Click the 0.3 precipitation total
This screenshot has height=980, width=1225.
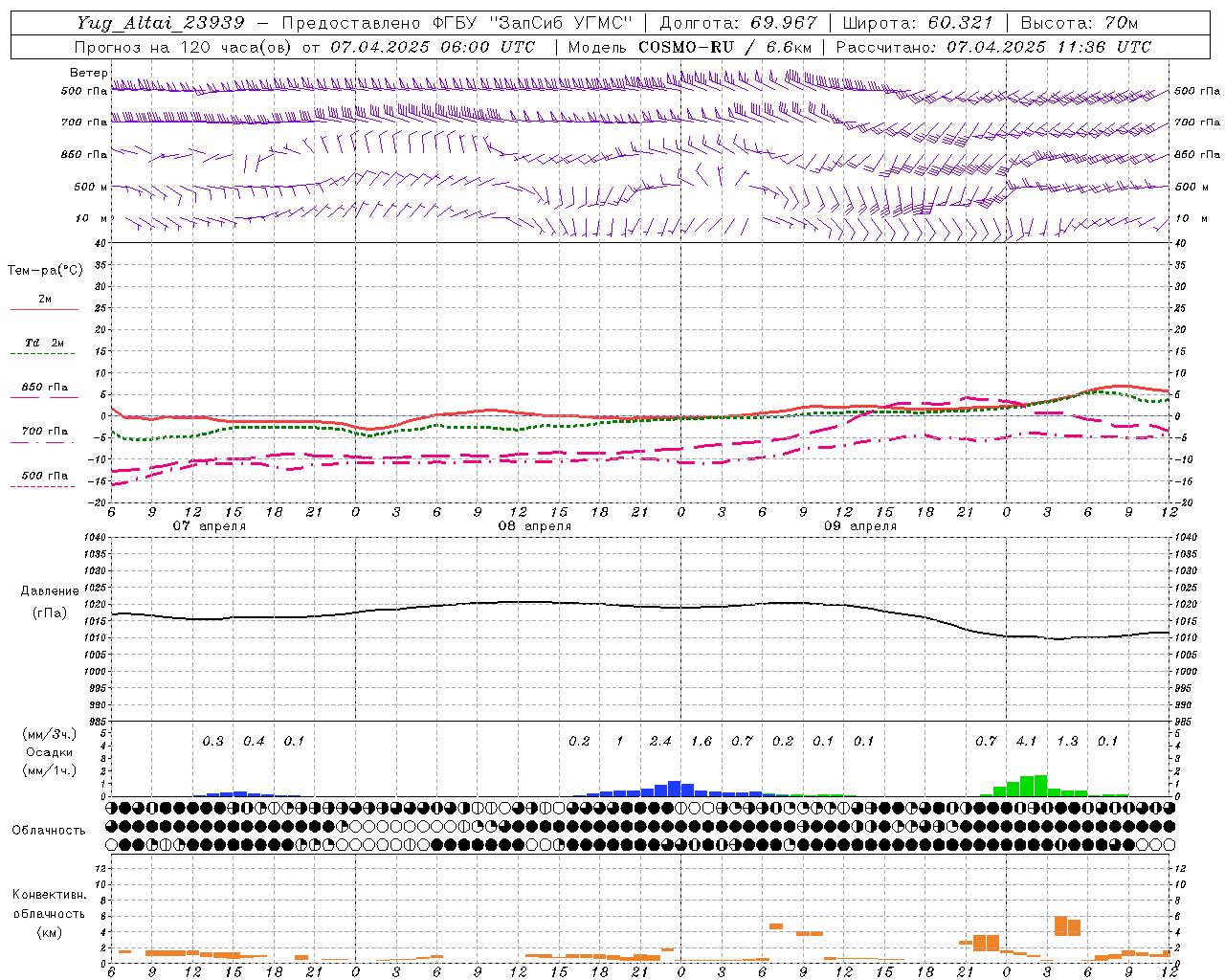point(212,741)
